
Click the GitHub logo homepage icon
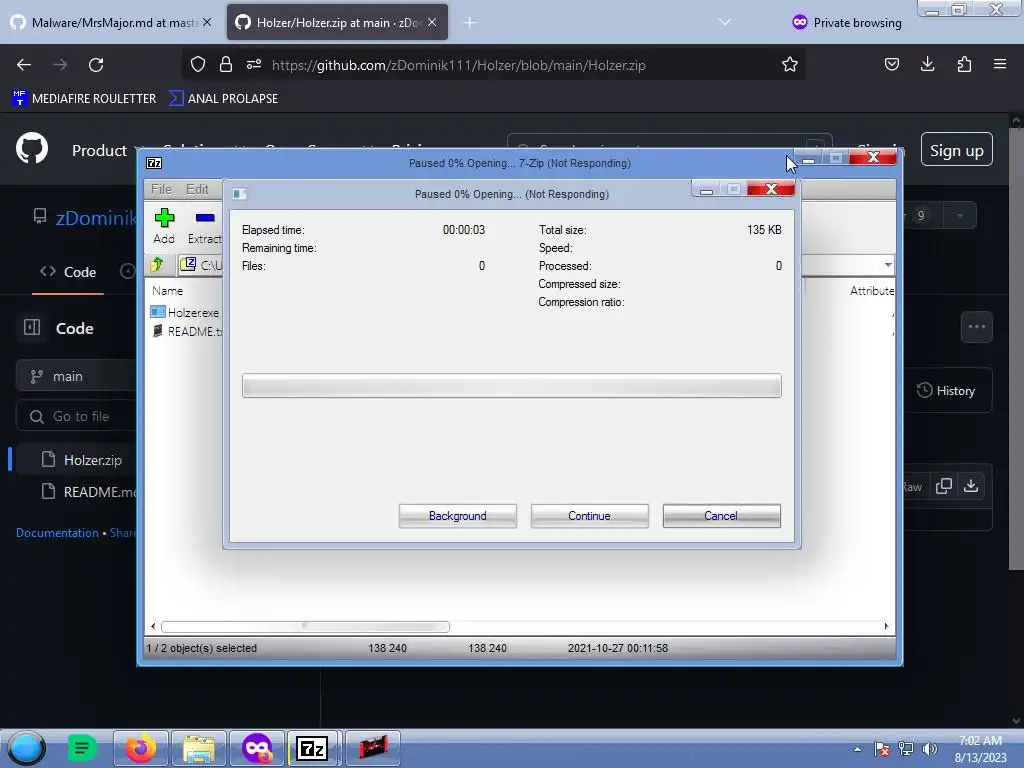point(32,148)
